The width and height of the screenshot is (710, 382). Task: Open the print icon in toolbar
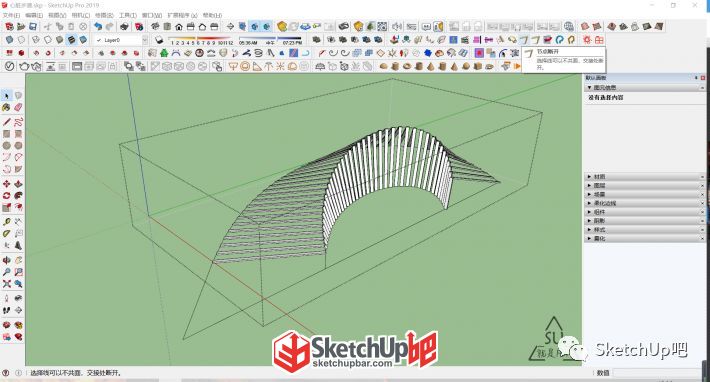pyautogui.click(x=124, y=27)
